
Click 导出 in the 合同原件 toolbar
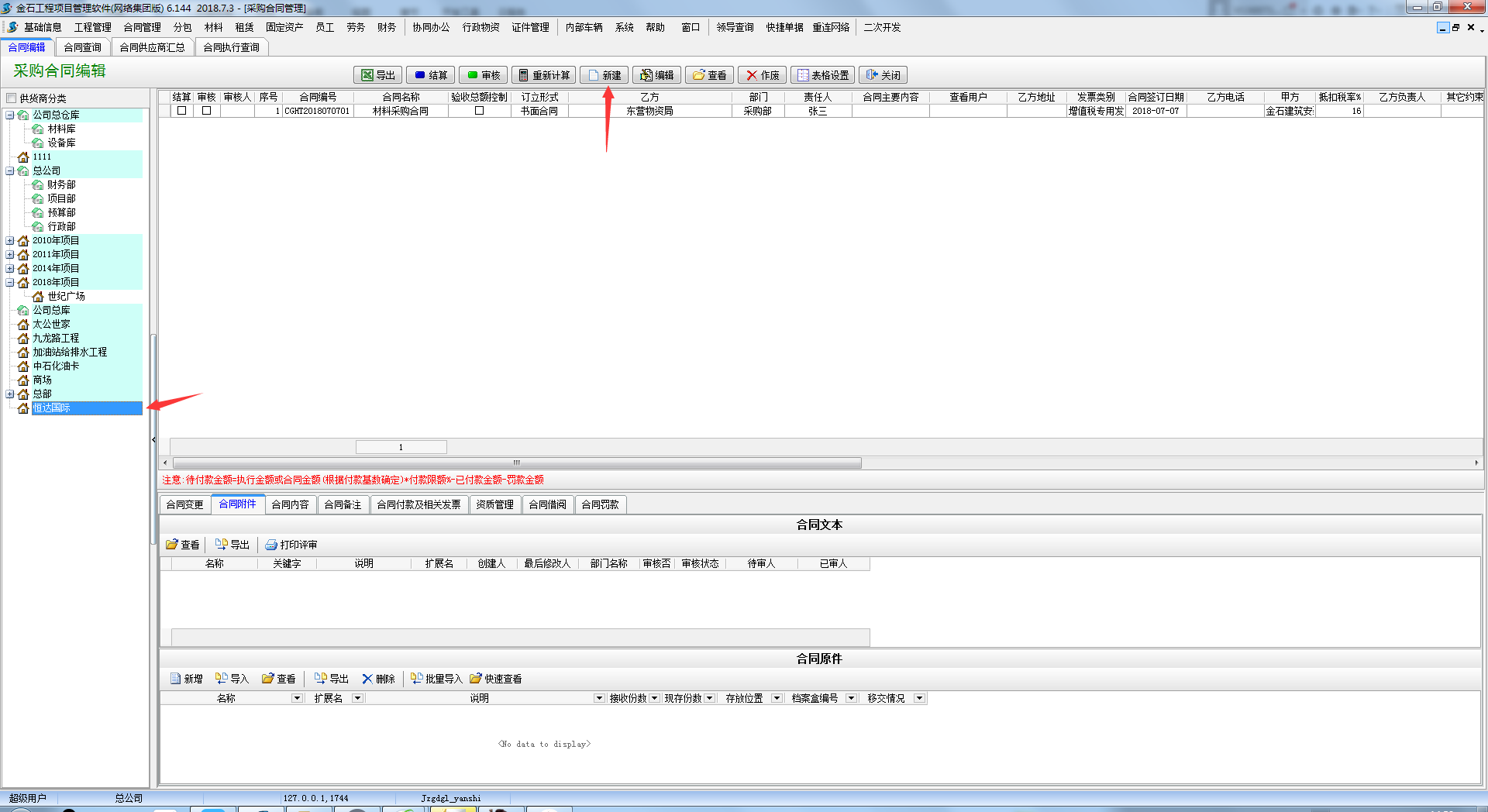click(x=332, y=679)
